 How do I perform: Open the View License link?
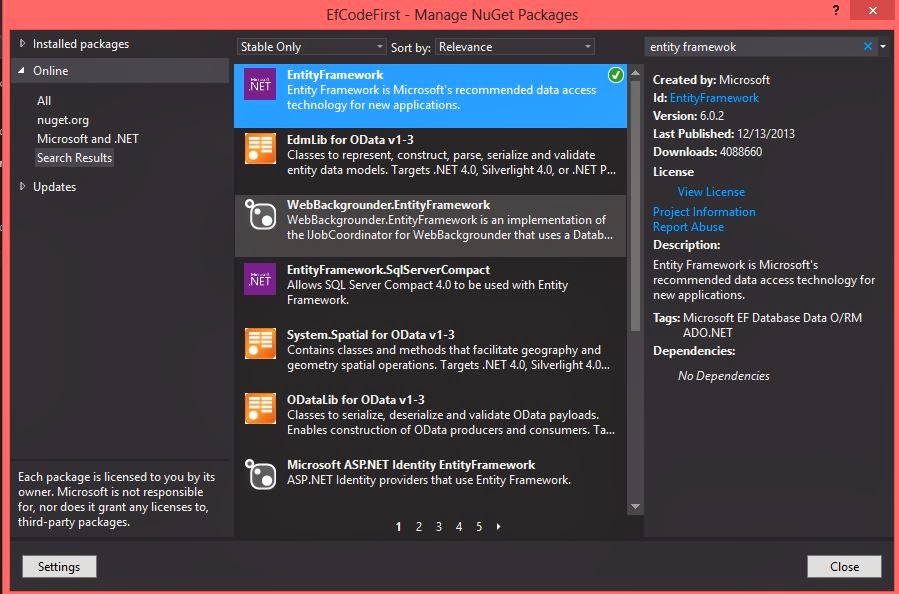tap(711, 192)
